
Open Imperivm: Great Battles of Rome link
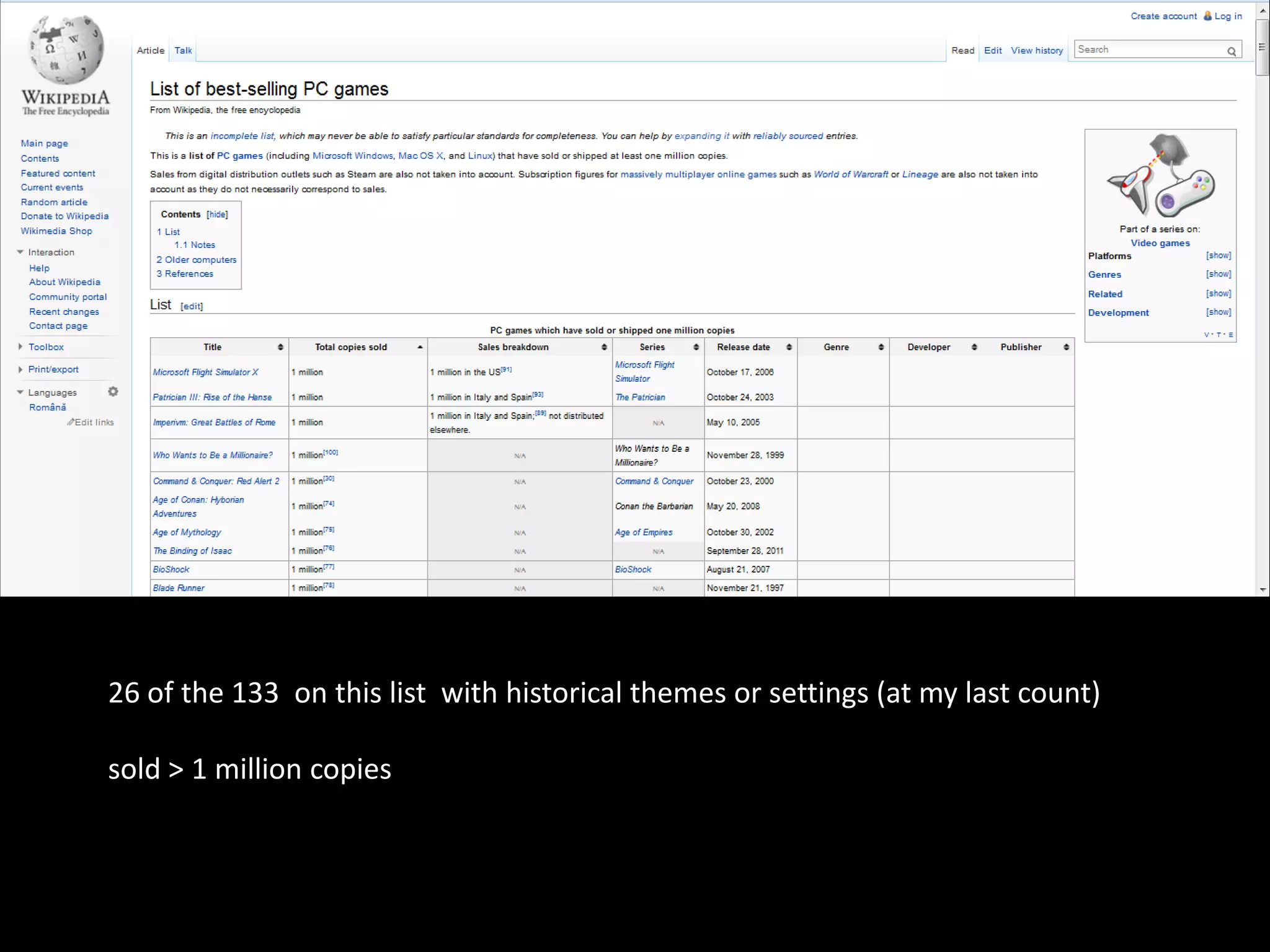[x=214, y=422]
